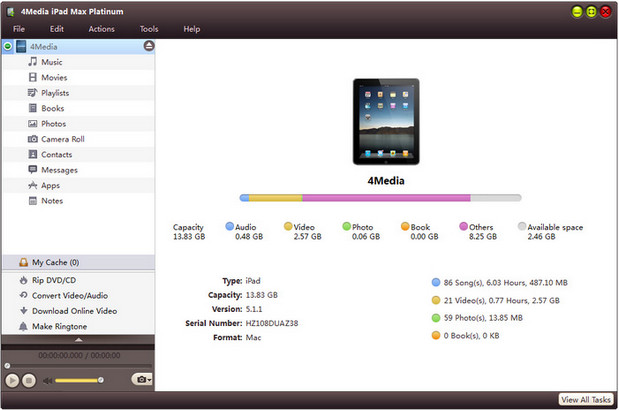The image size is (619, 410).
Task: Select the Playlists icon in sidebar
Action: click(33, 92)
